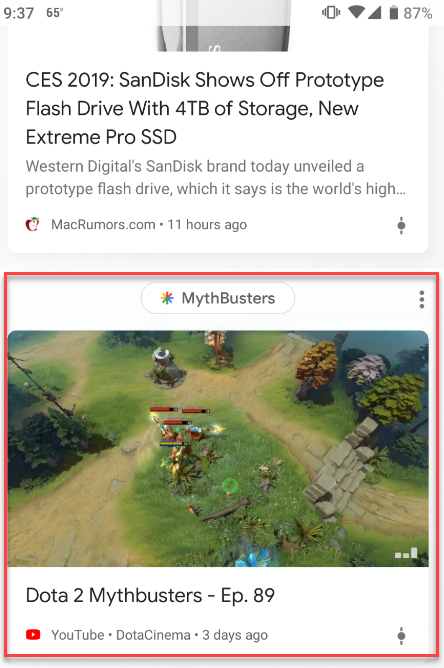Tap the video bars icon on thumbnail
Viewport: 444px width, 668px height.
tap(406, 553)
